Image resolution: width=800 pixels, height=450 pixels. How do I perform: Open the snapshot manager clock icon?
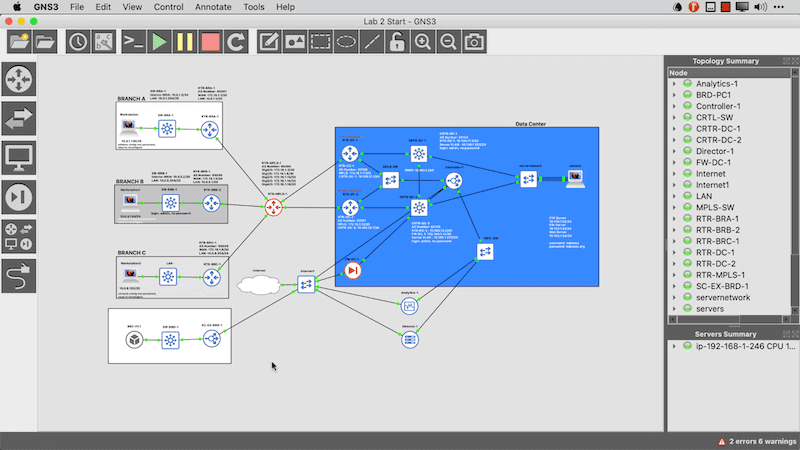pyautogui.click(x=78, y=42)
